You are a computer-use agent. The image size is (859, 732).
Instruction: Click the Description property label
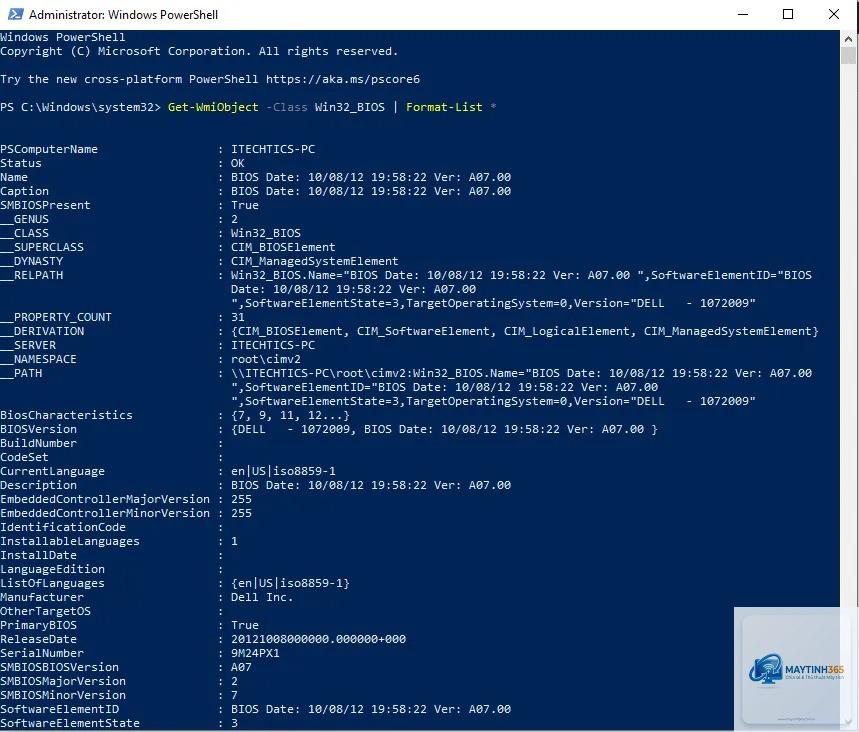tap(38, 485)
